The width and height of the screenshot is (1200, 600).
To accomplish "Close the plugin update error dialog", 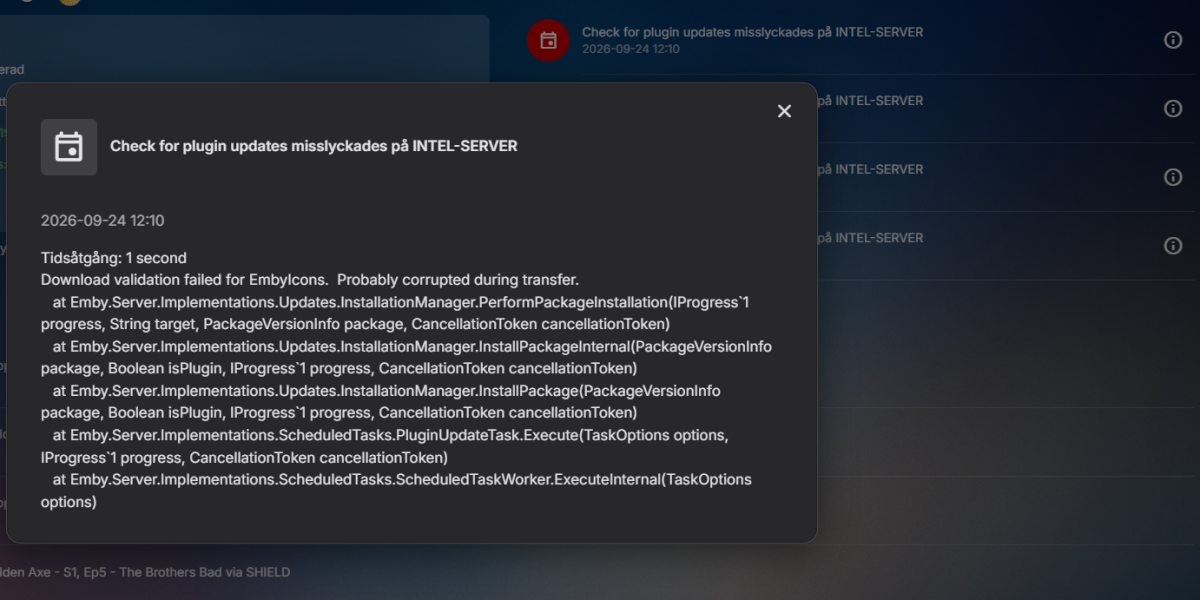I will point(784,111).
